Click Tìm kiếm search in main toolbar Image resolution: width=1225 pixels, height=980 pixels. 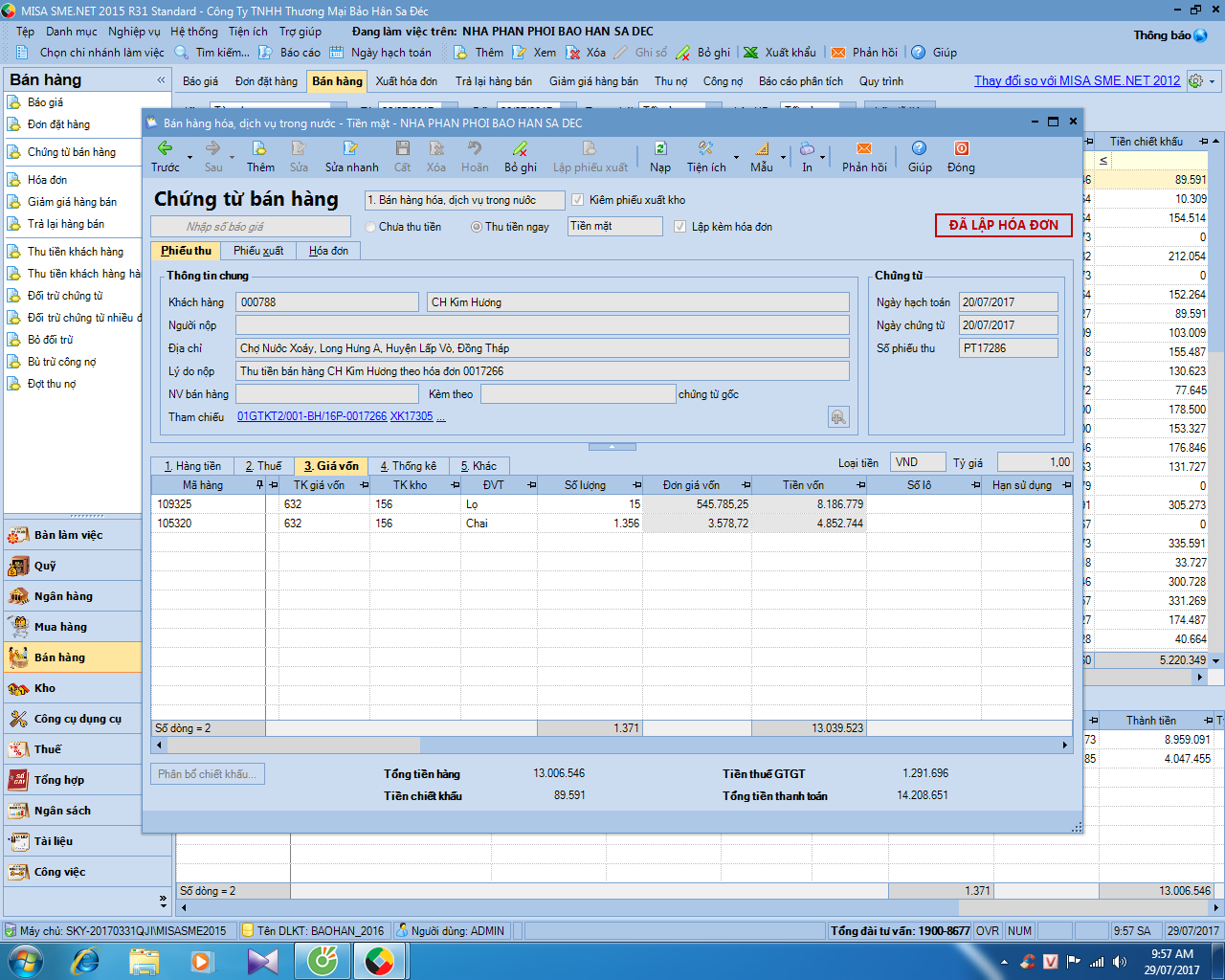[x=213, y=53]
